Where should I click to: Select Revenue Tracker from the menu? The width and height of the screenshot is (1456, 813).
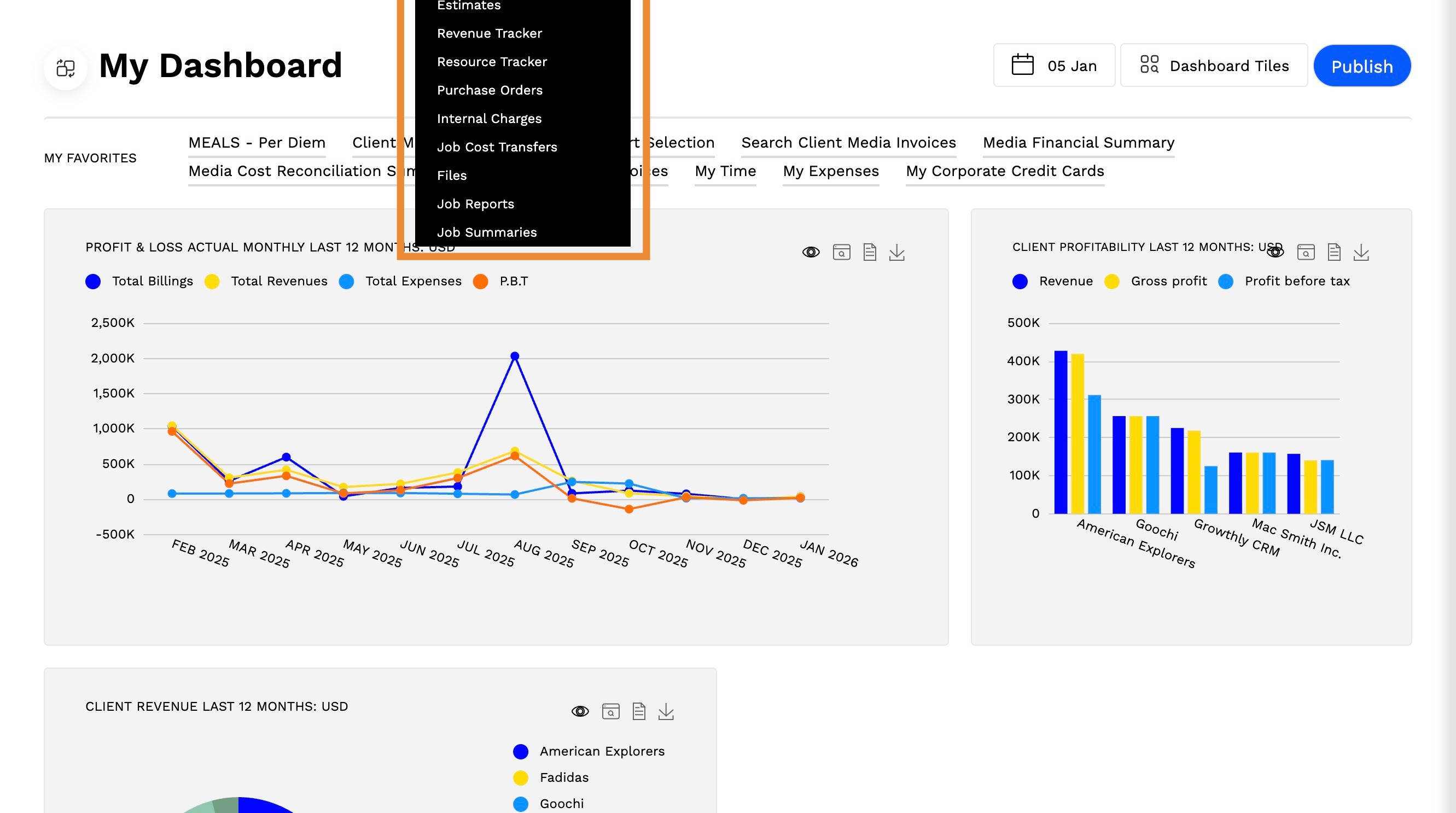[489, 33]
